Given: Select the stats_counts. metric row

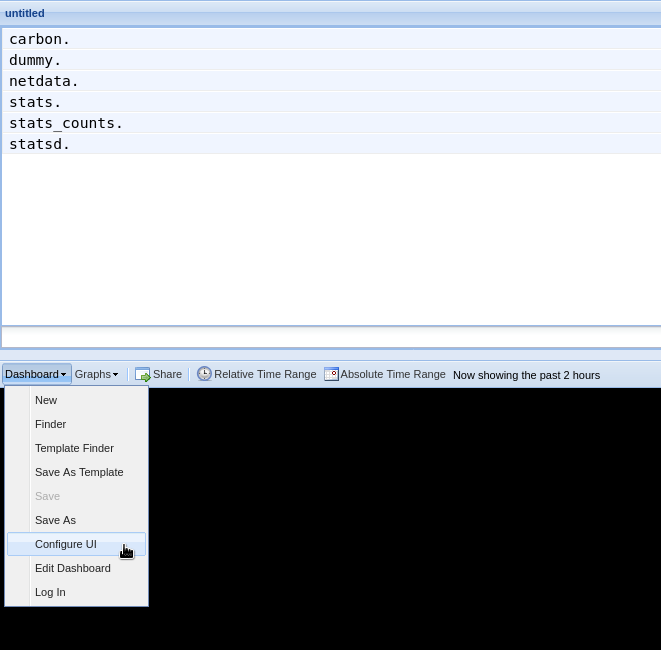Looking at the screenshot, I should pyautogui.click(x=331, y=123).
